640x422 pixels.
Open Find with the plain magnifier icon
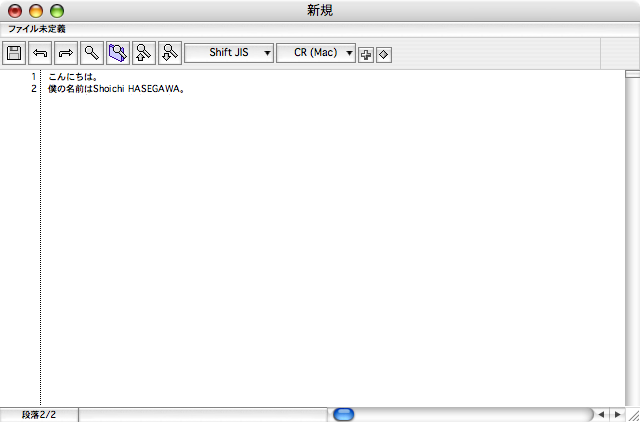tap(92, 53)
